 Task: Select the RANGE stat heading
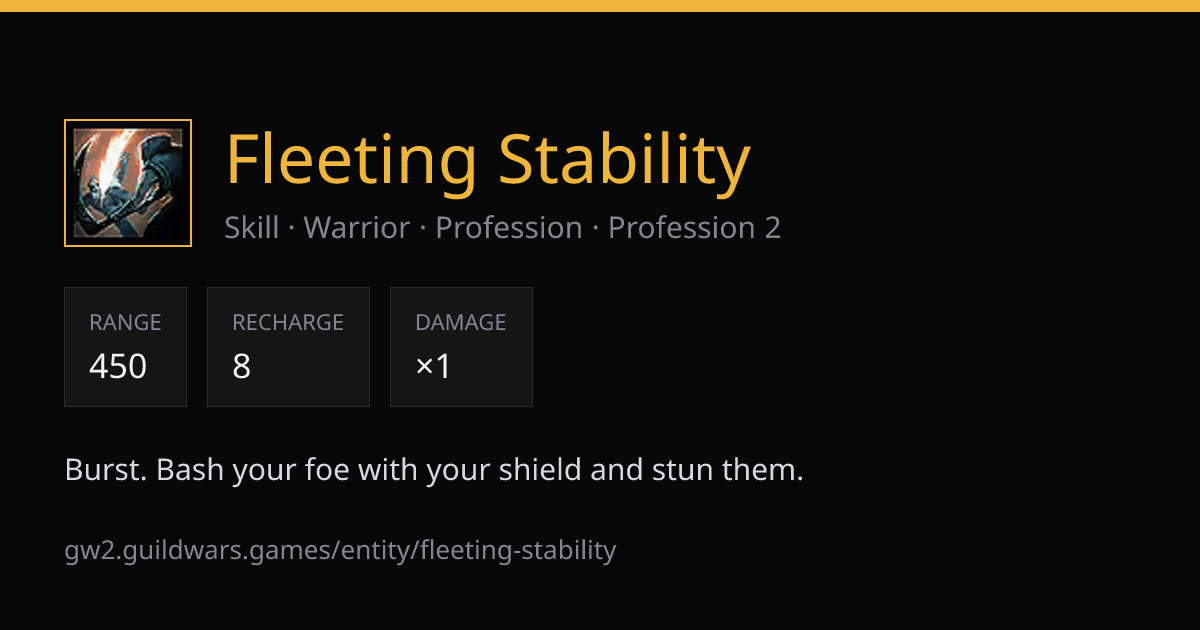click(x=125, y=323)
